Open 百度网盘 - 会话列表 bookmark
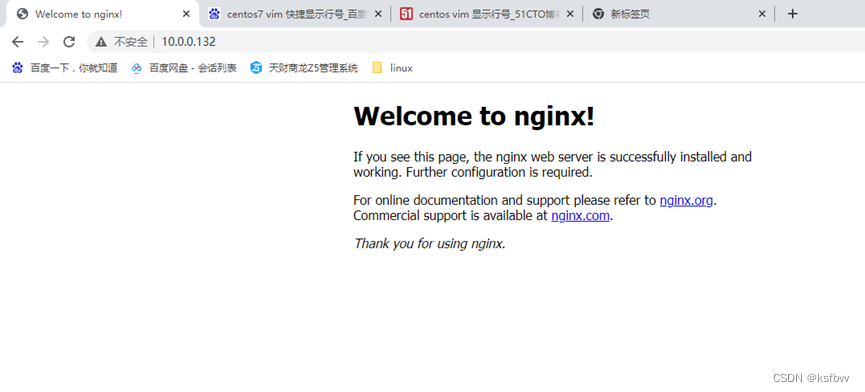 (184, 68)
